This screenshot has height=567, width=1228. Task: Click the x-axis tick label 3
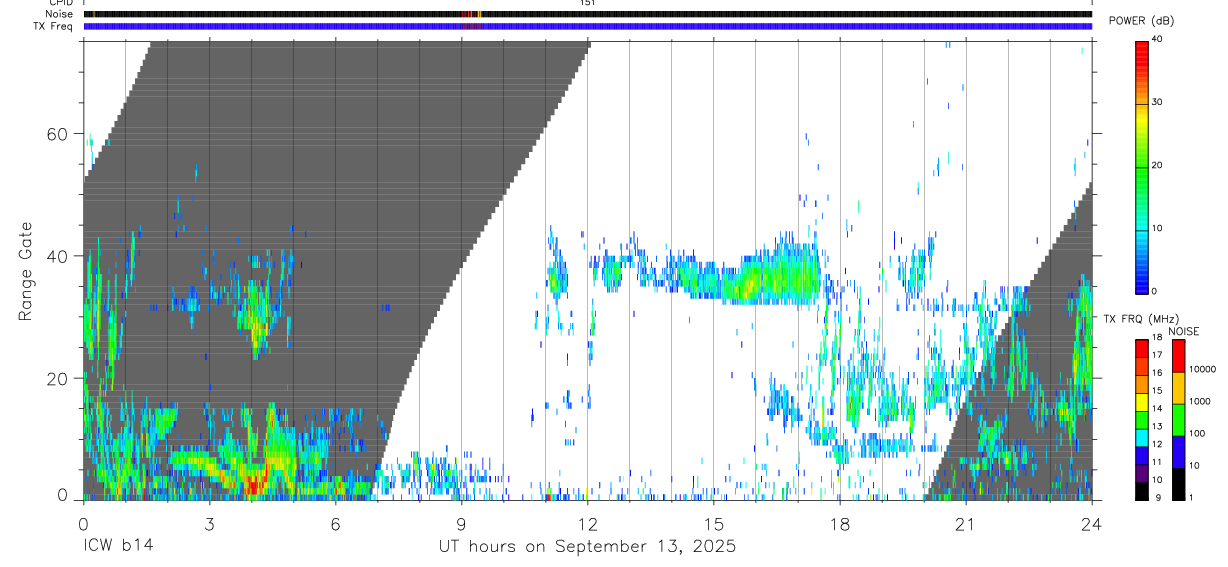point(209,523)
